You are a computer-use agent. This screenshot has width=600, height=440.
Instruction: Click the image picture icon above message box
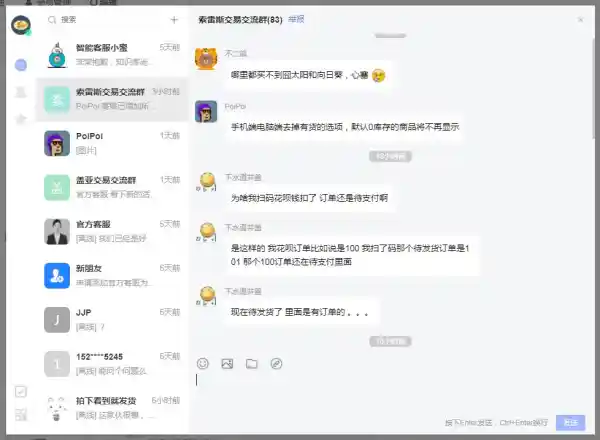[227, 363]
